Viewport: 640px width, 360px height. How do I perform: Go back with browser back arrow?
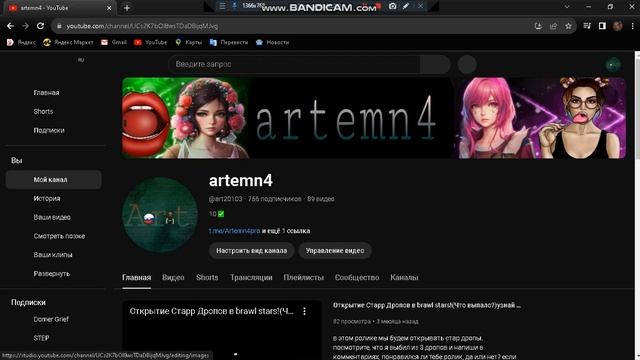pyautogui.click(x=10, y=26)
